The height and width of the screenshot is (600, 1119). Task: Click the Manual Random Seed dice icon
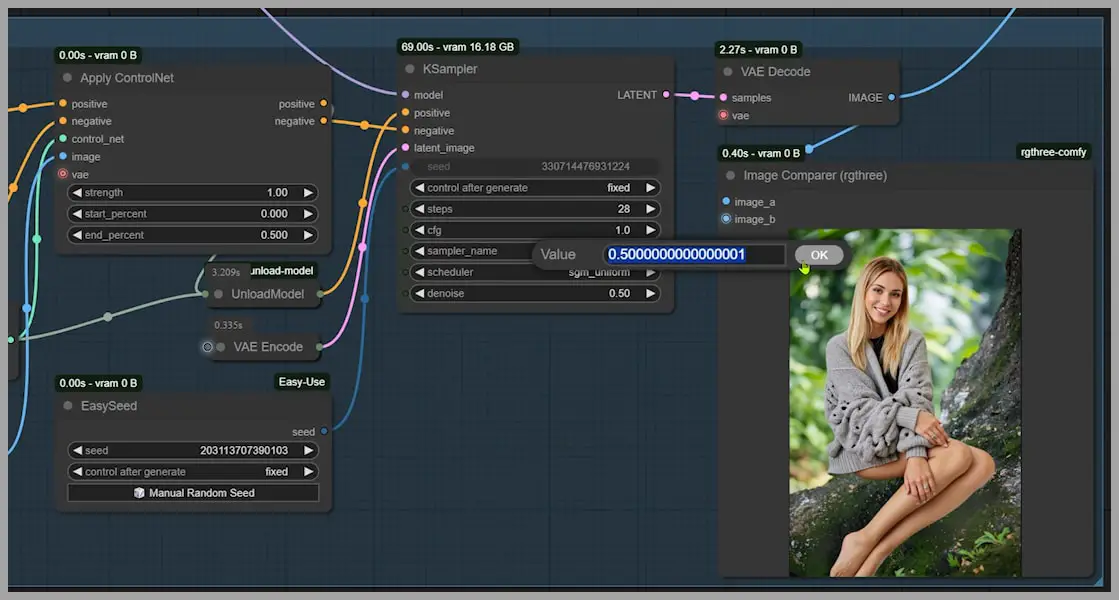[139, 493]
